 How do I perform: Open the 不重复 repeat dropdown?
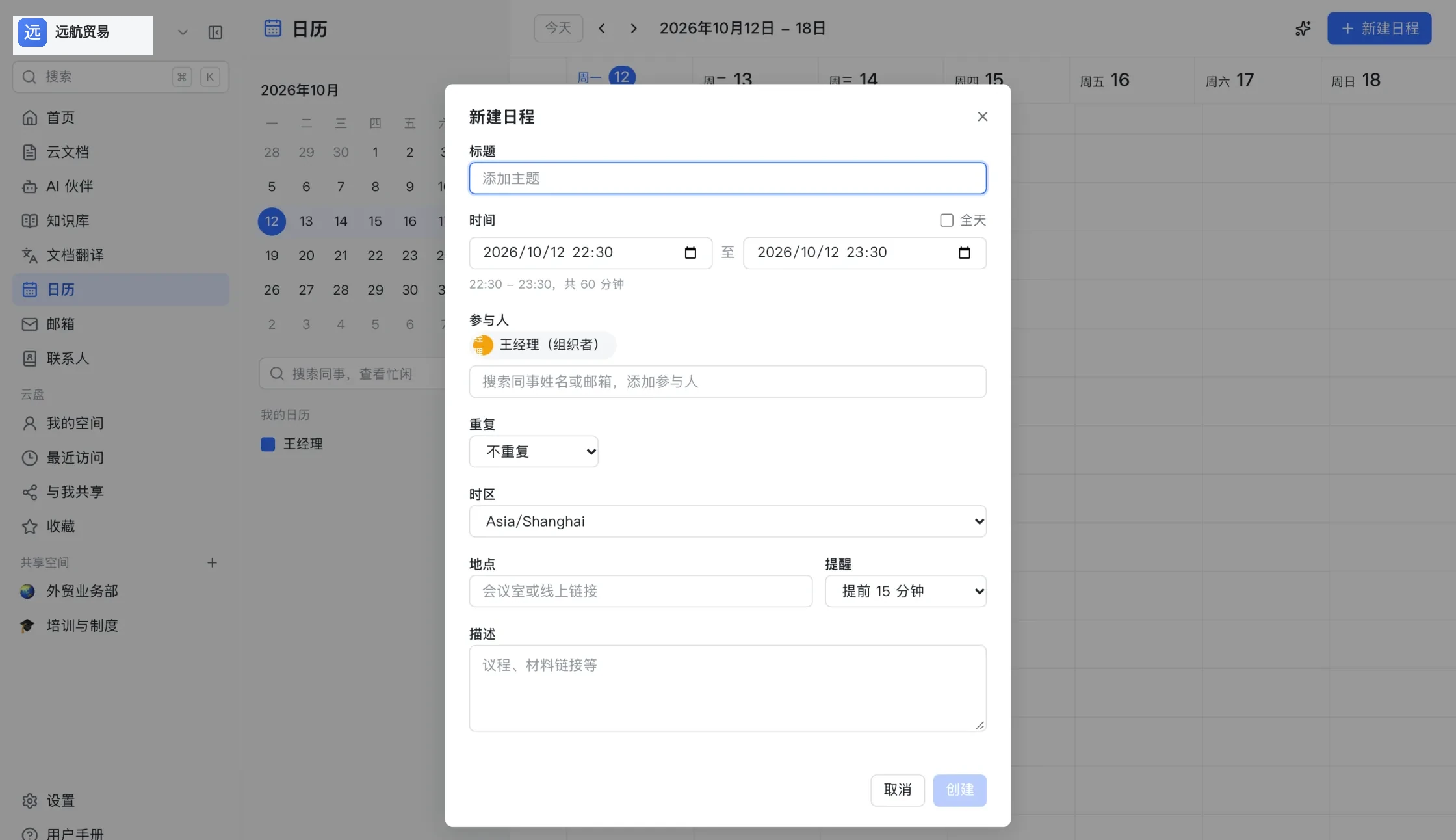(534, 452)
